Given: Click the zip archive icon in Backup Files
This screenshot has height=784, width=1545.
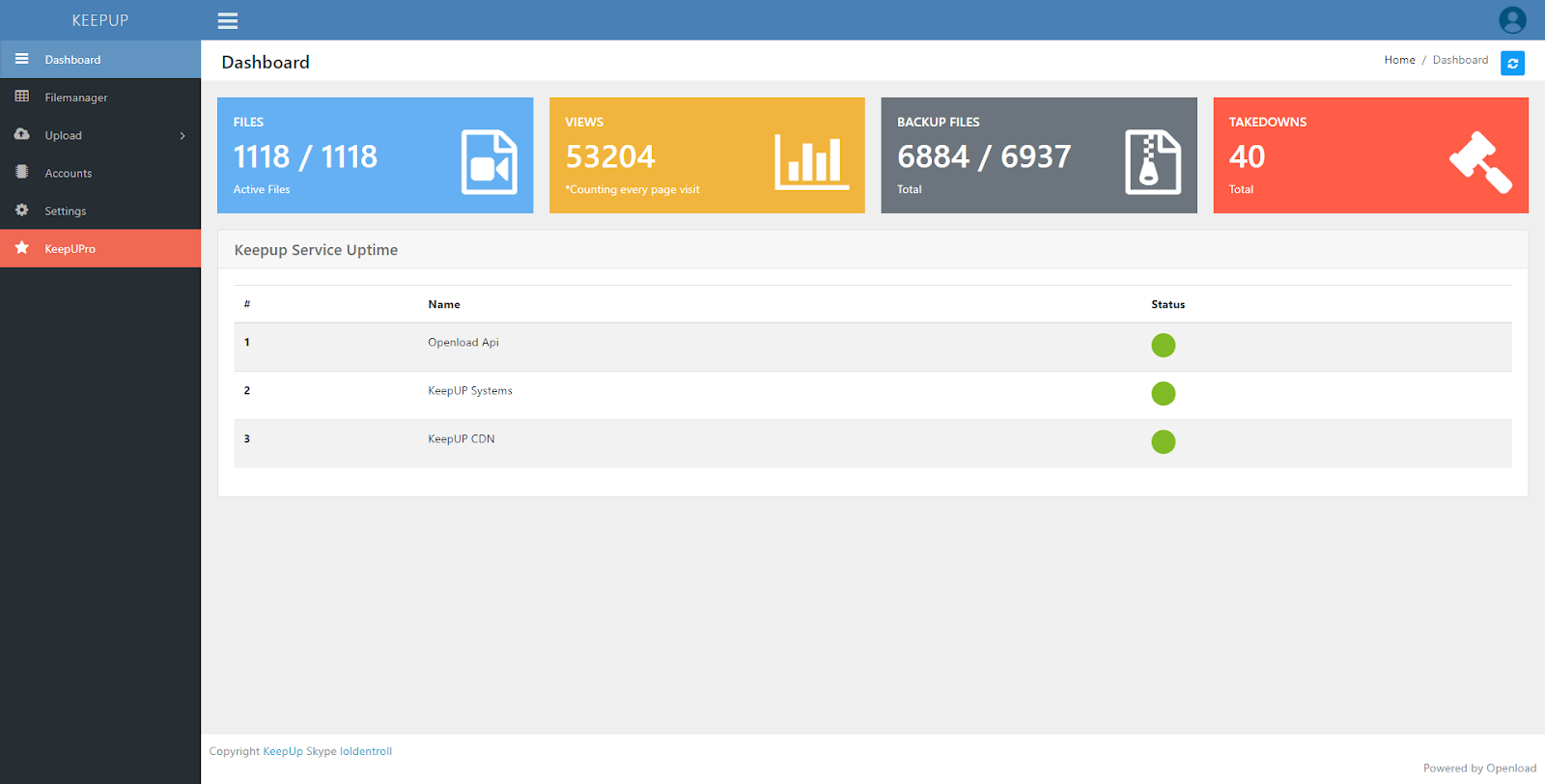Looking at the screenshot, I should coord(1153,162).
